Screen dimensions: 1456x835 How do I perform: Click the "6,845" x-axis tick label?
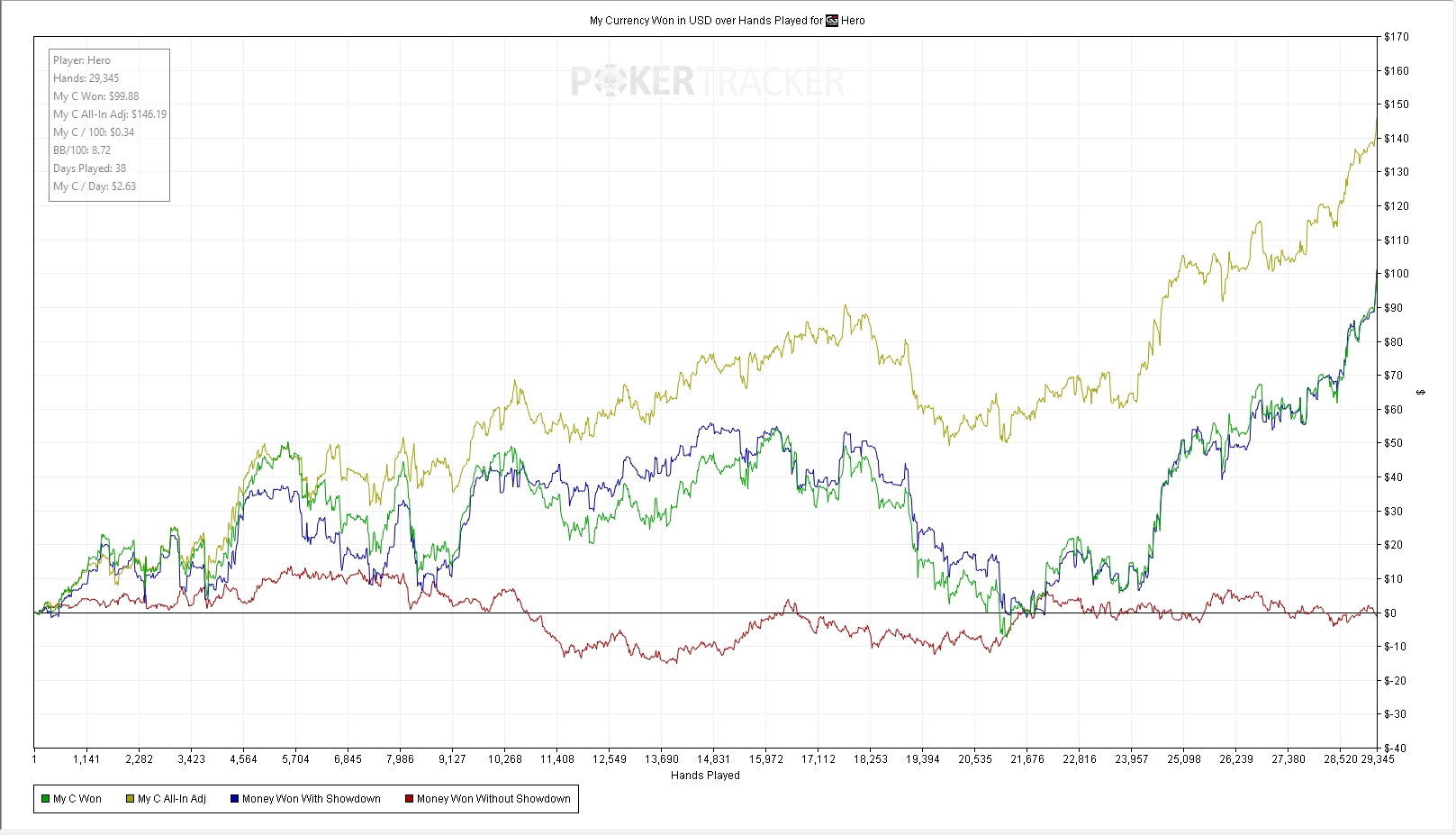[x=348, y=759]
